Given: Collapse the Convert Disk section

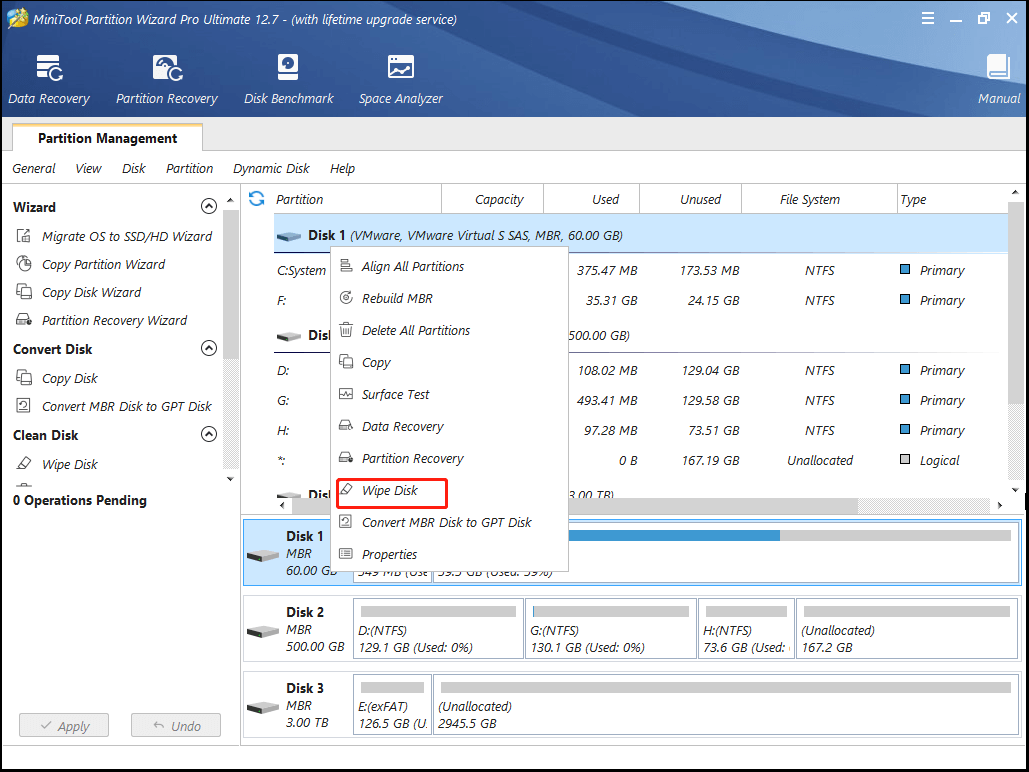Looking at the screenshot, I should click(x=209, y=348).
